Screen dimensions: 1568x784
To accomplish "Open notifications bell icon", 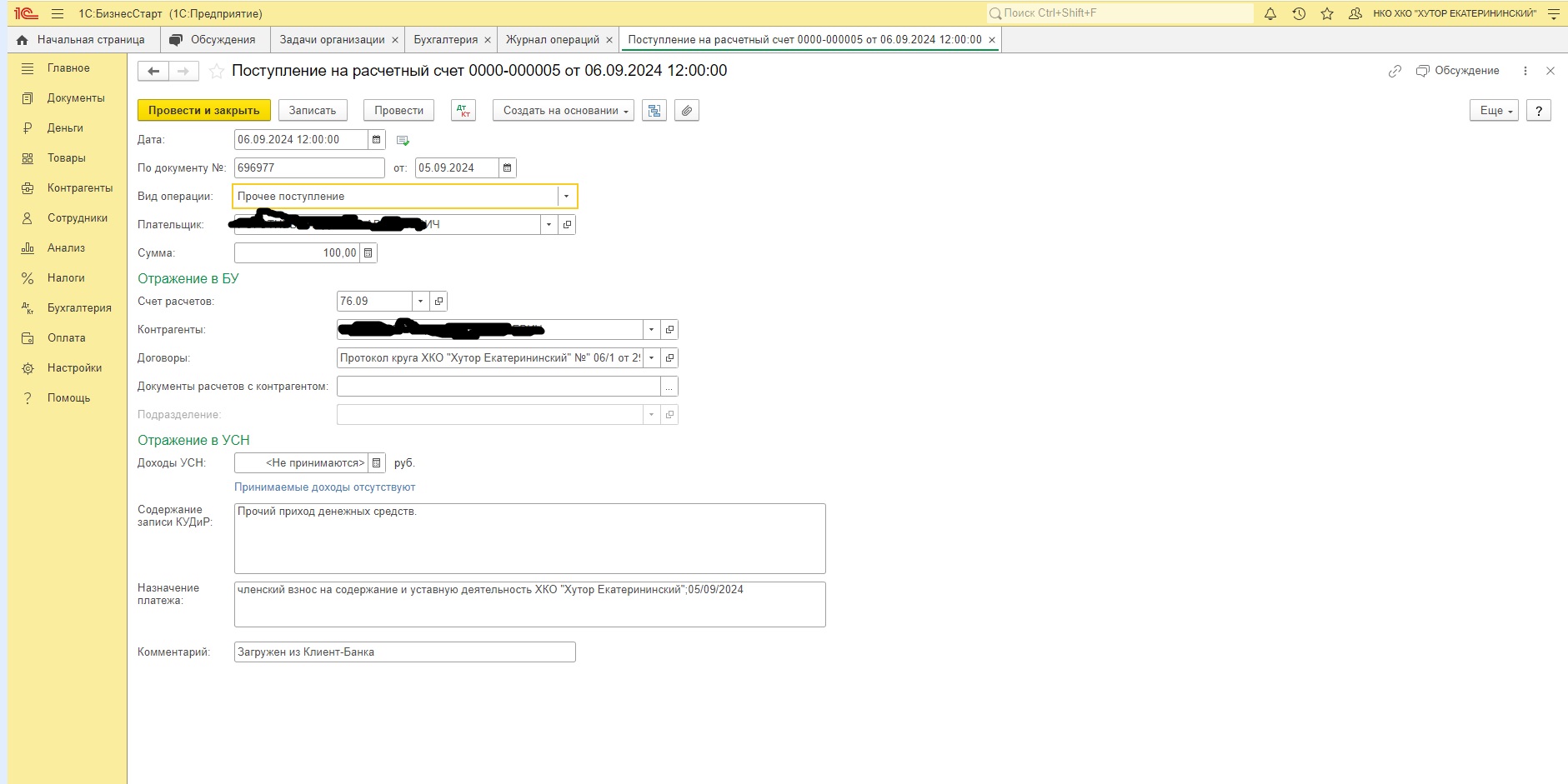I will tap(1270, 13).
